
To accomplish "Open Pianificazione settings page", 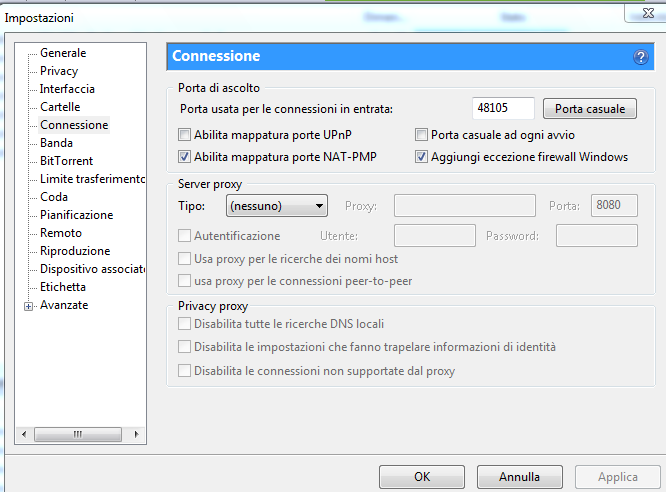I will click(x=76, y=215).
